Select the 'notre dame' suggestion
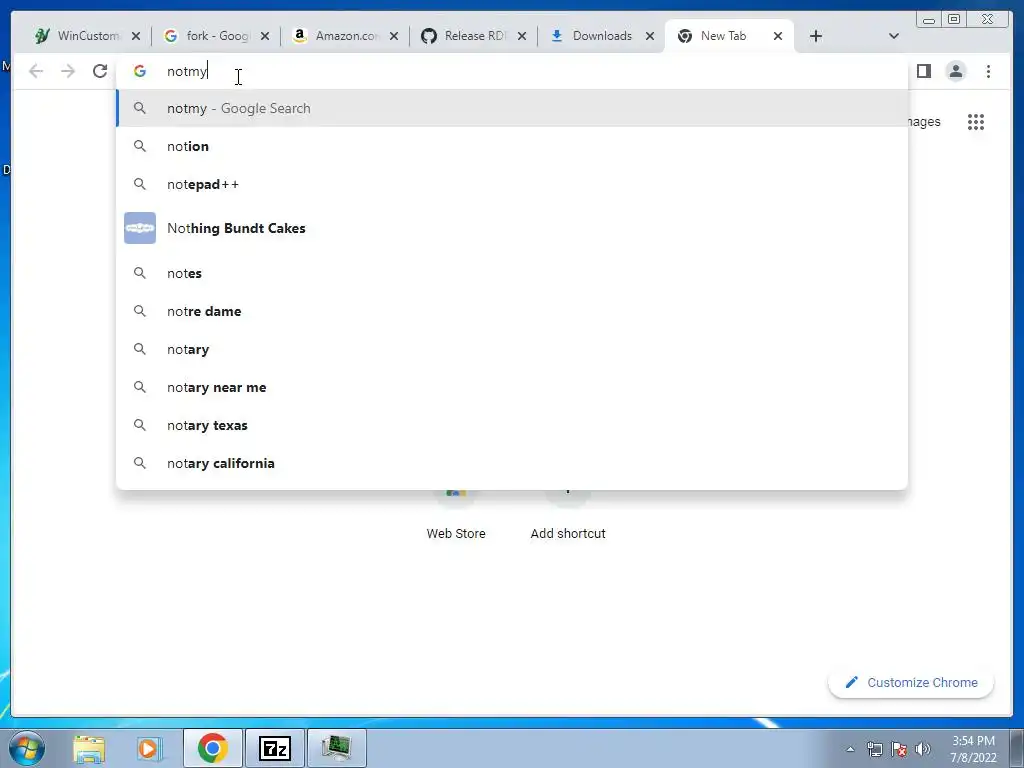This screenshot has width=1024, height=768. click(513, 311)
